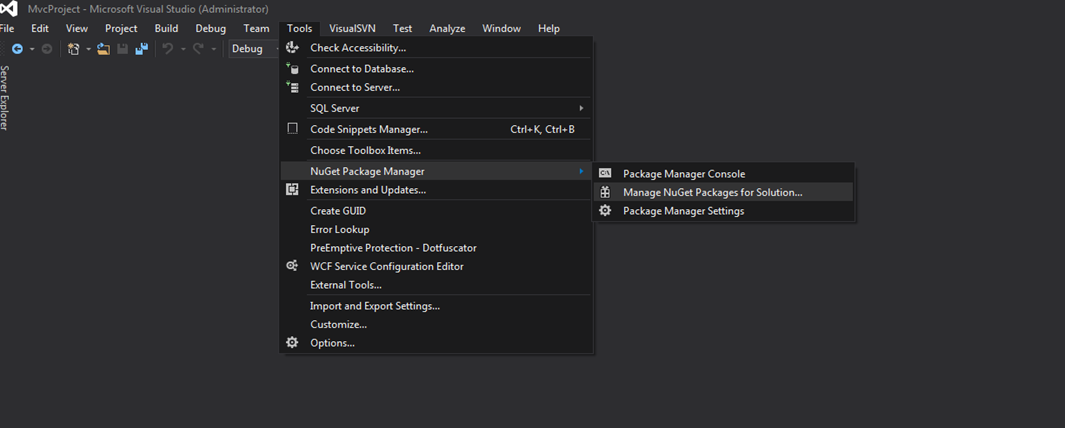This screenshot has height=428, width=1065.
Task: Open the Test menu
Action: point(402,29)
